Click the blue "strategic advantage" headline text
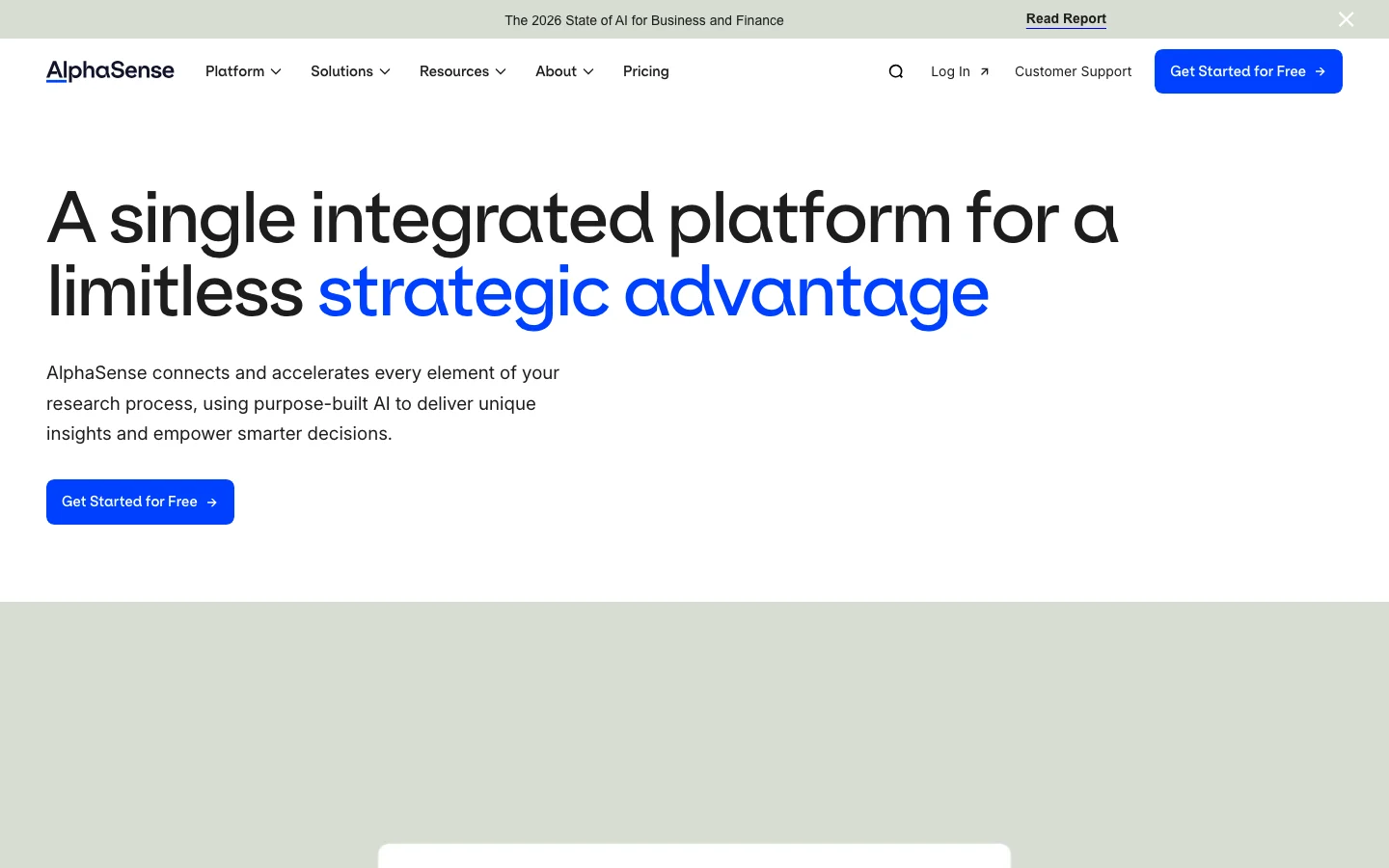This screenshot has height=868, width=1389. 653,292
